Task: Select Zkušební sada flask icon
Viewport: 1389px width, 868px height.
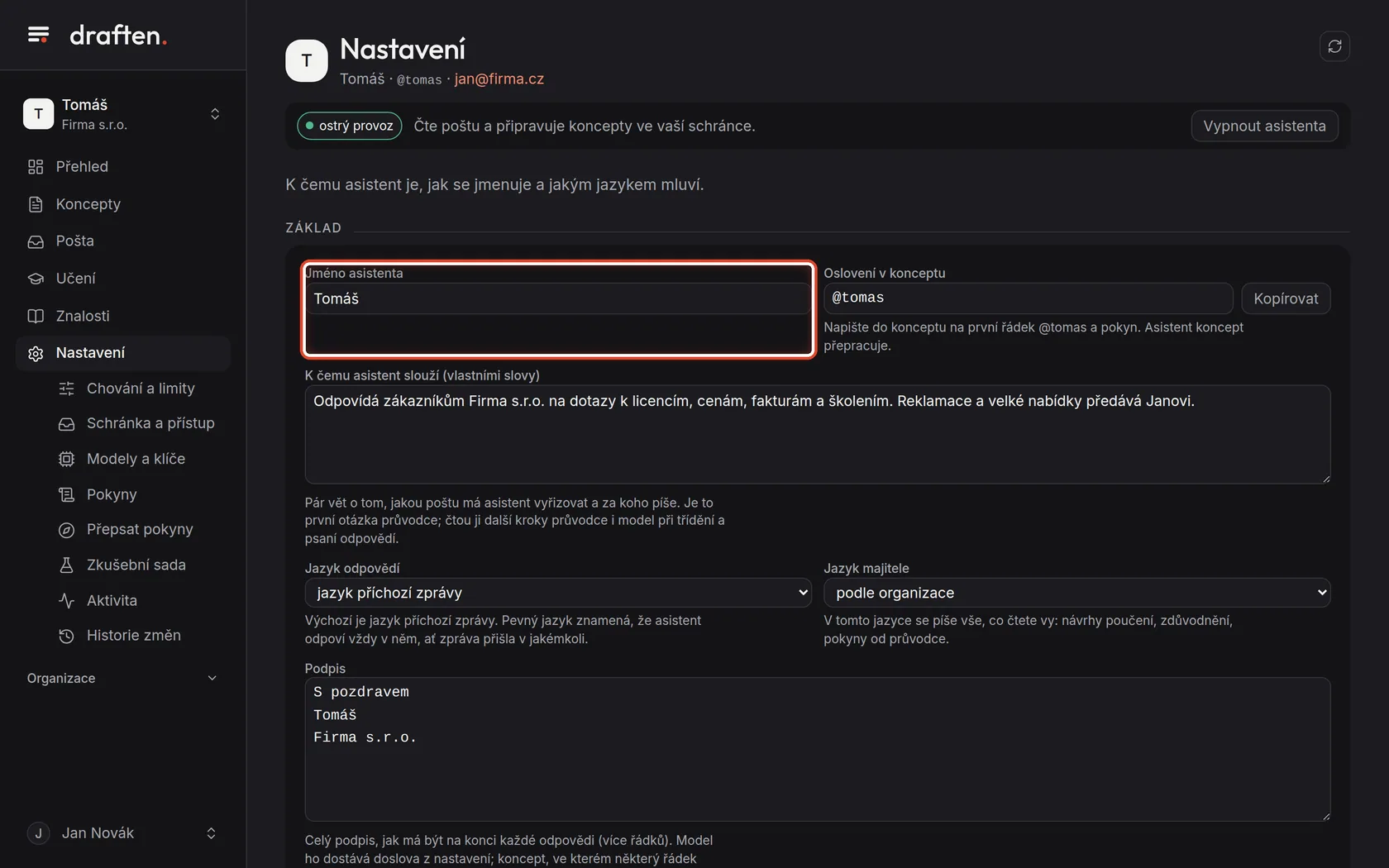Action: pyautogui.click(x=66, y=565)
